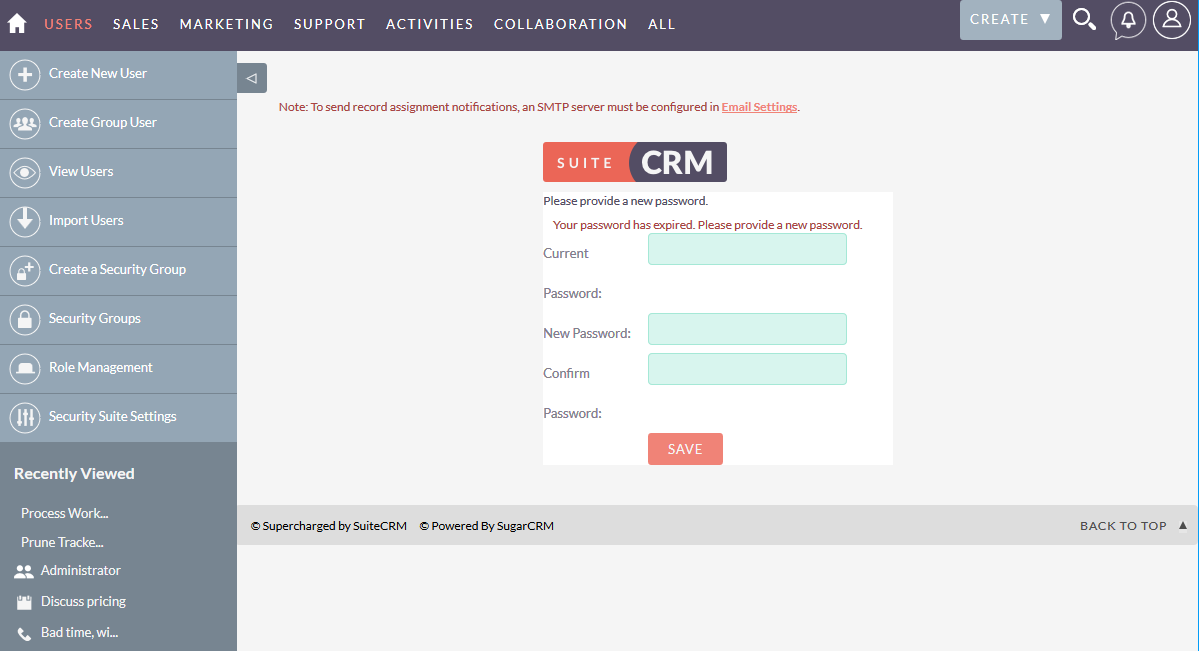Focus the Current Password field

coord(747,249)
